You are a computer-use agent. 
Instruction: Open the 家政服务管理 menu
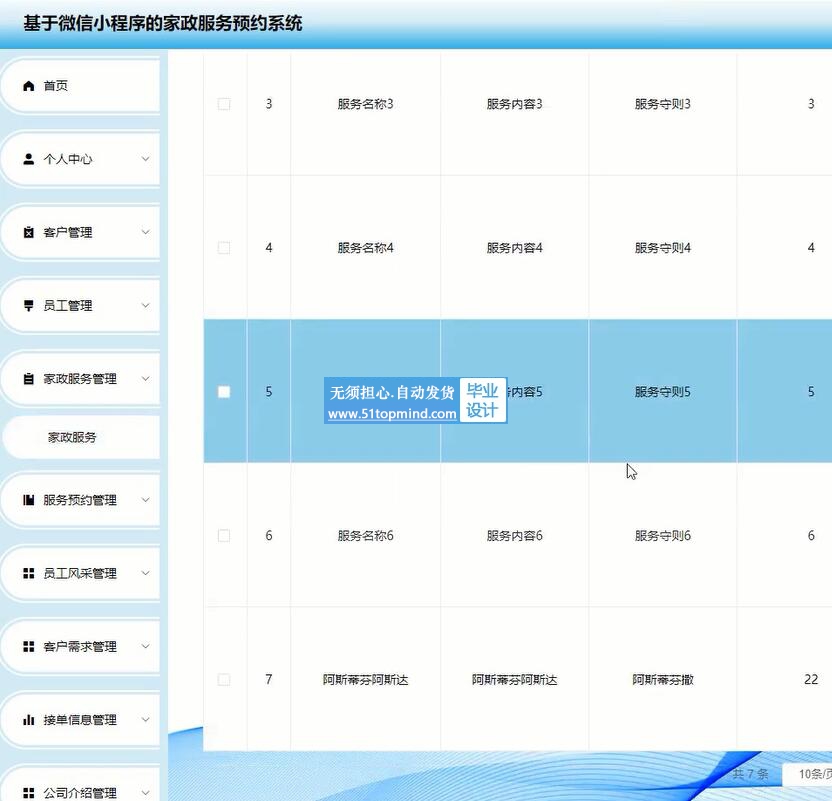pyautogui.click(x=81, y=379)
